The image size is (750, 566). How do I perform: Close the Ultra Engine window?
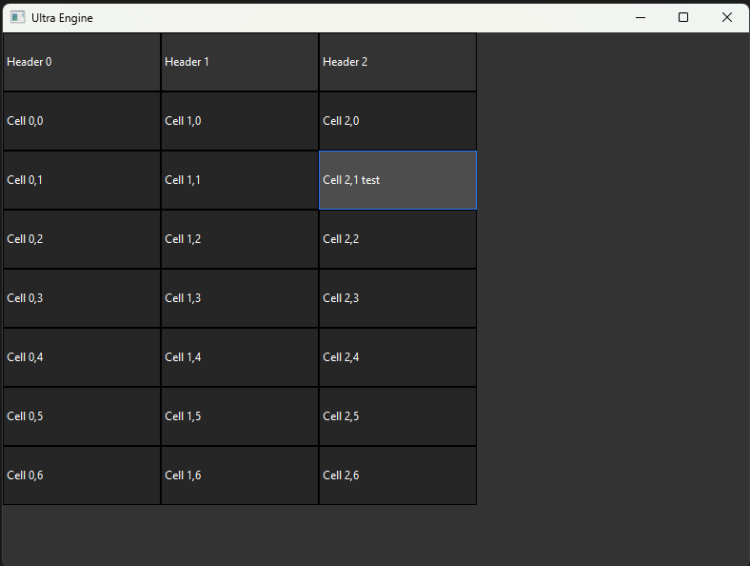[x=727, y=17]
